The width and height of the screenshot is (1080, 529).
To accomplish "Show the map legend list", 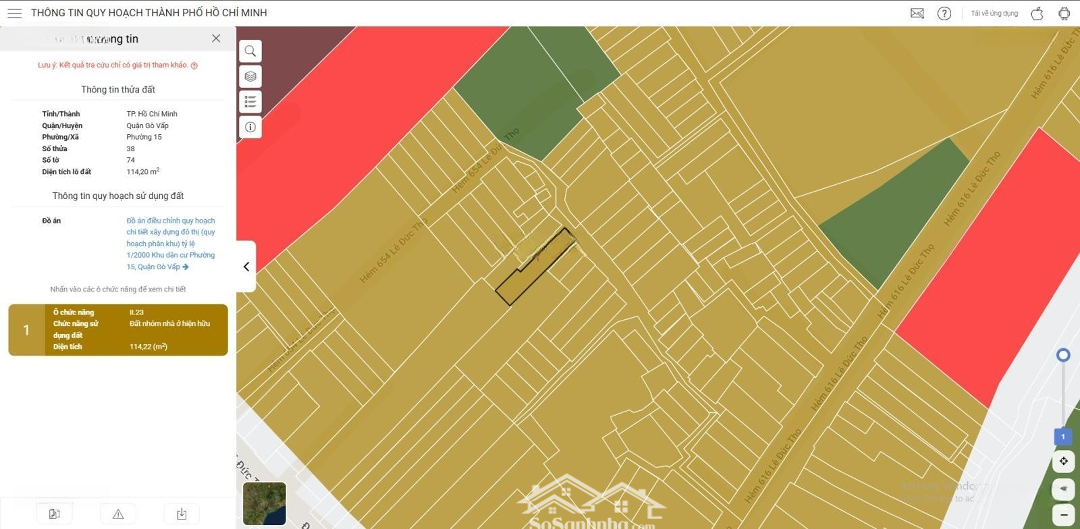I will tap(250, 102).
